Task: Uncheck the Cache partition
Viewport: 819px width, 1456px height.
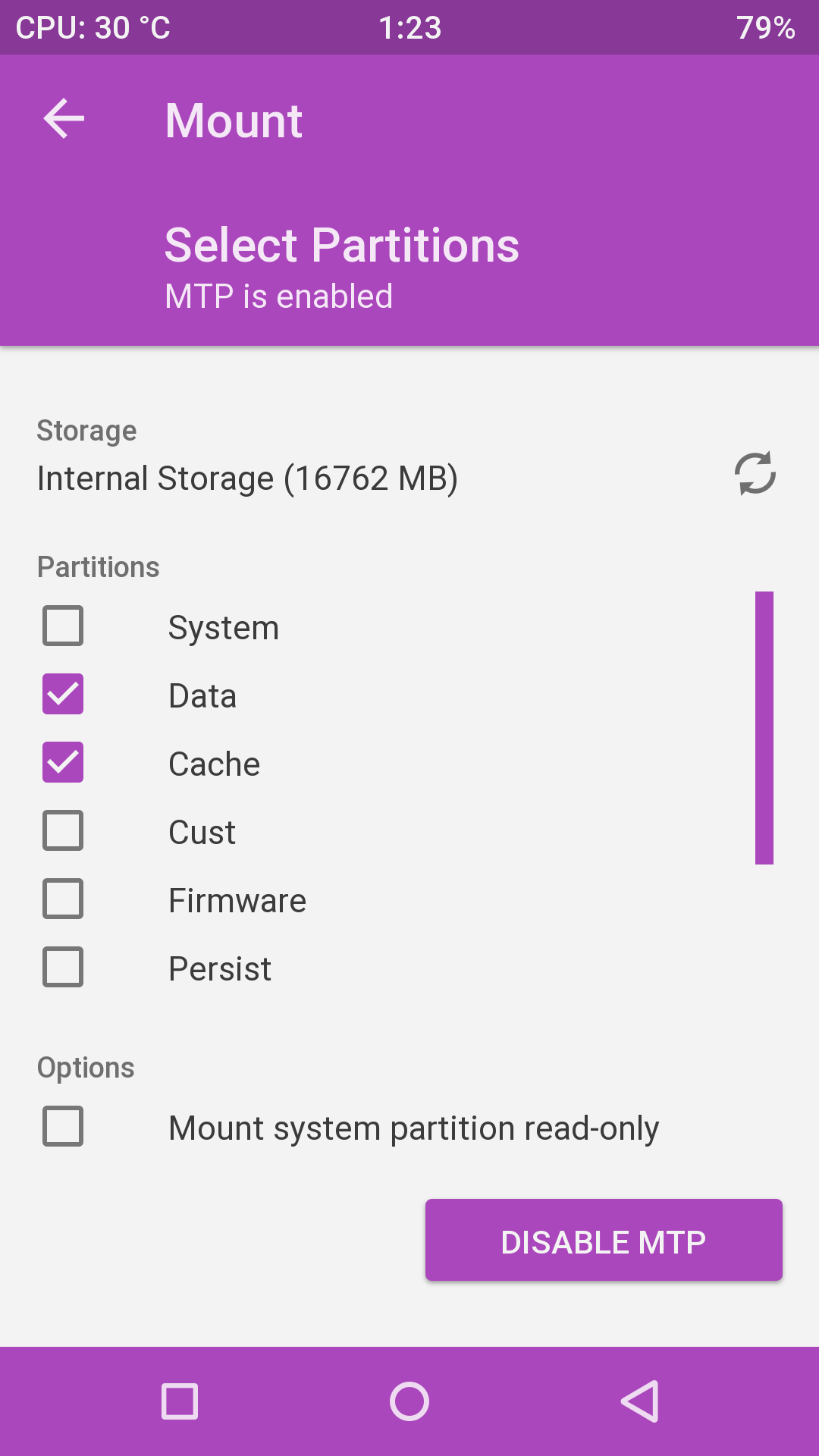Action: (63, 762)
